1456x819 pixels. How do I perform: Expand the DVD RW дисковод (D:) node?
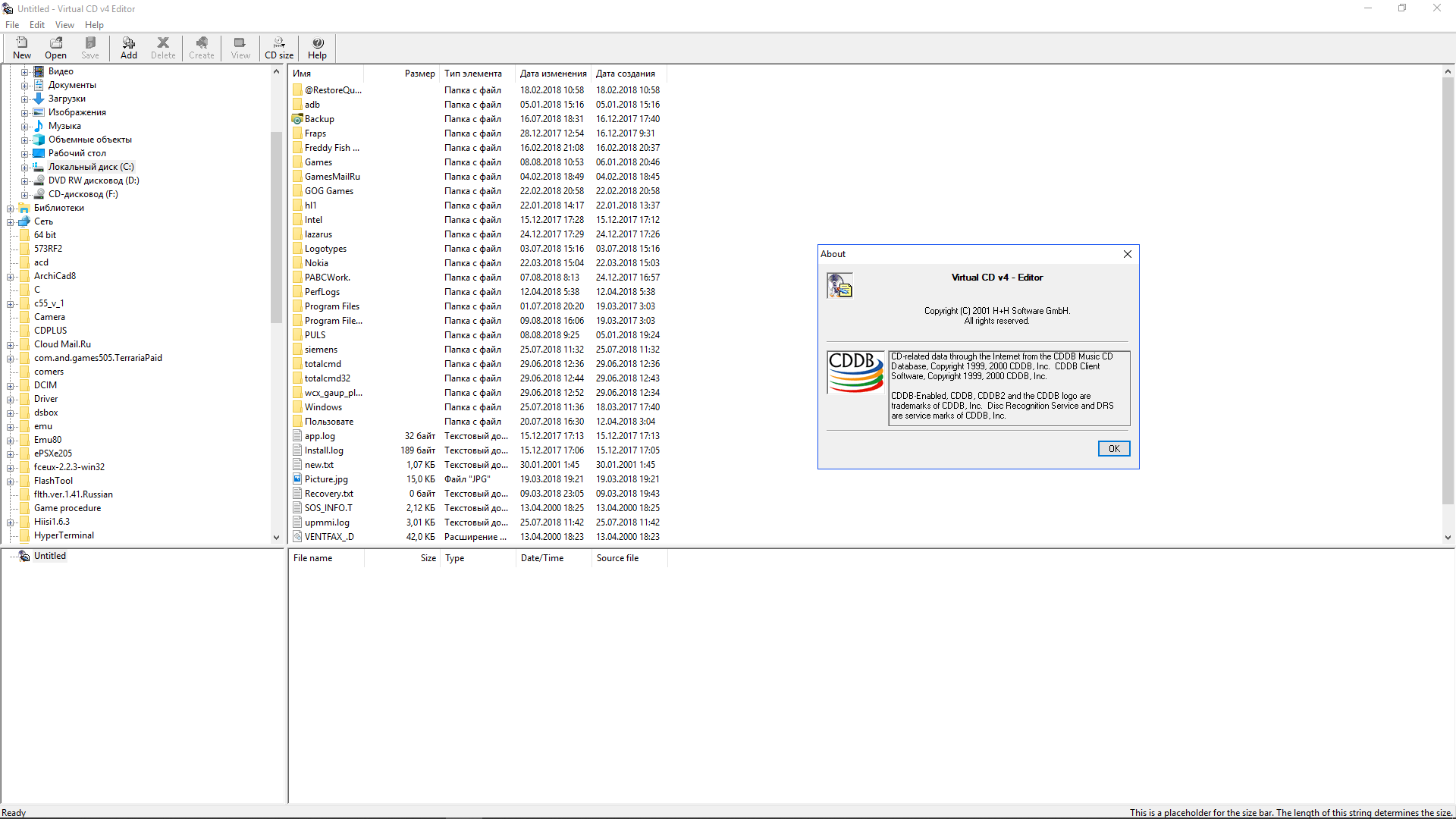24,181
